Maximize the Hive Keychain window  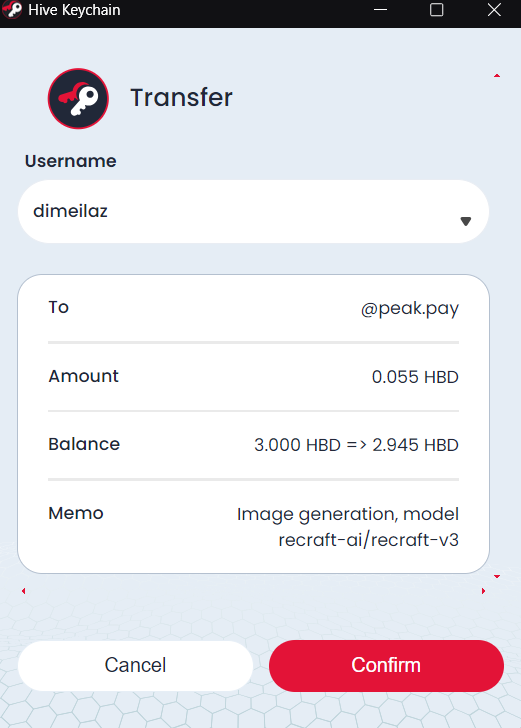436,10
